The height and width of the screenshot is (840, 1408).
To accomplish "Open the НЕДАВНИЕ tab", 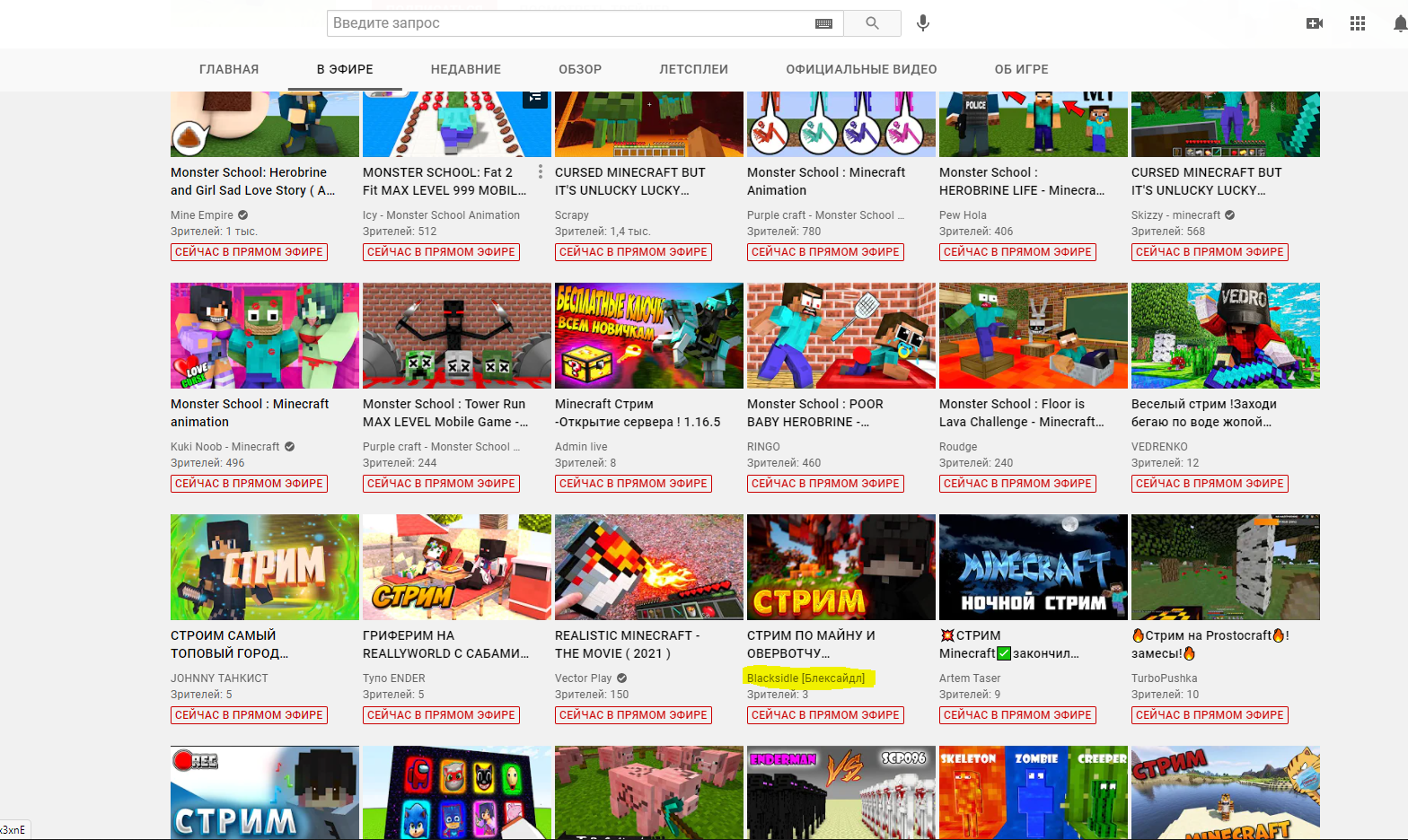I will 466,69.
